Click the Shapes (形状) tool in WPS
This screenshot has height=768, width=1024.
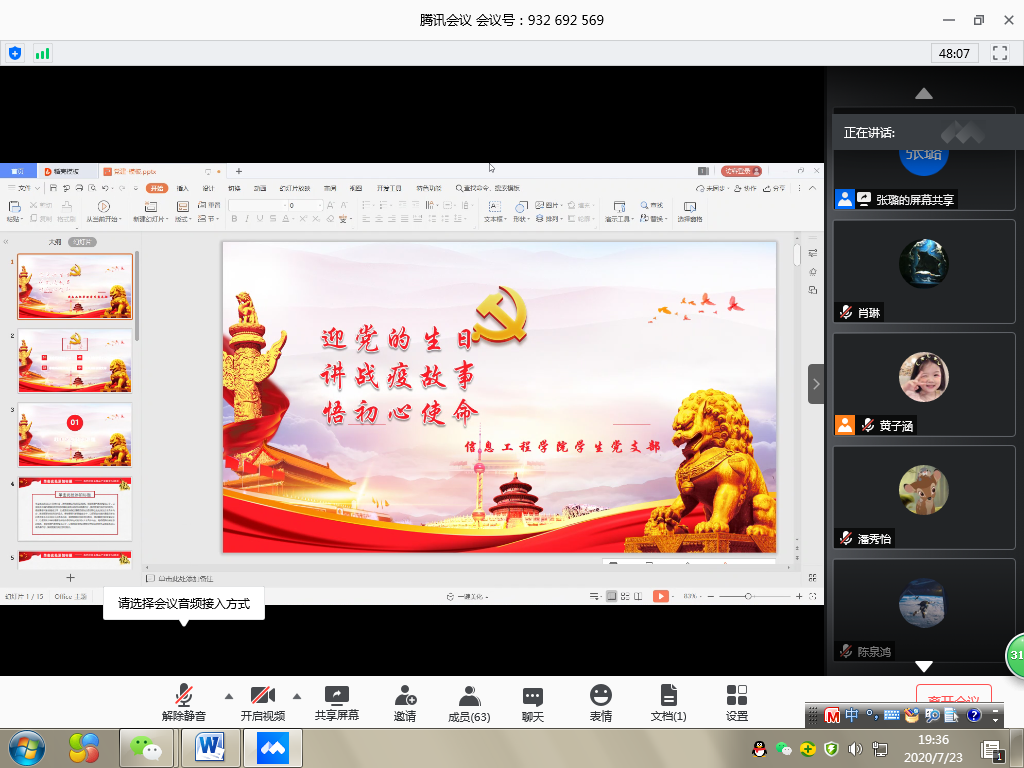point(520,212)
